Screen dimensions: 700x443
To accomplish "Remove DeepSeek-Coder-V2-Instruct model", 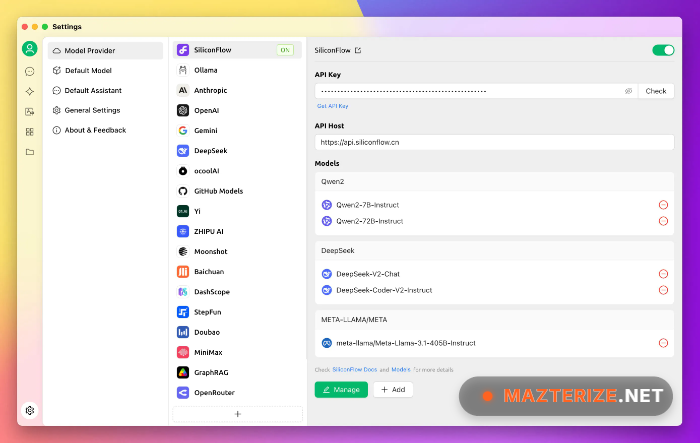I will (x=663, y=290).
